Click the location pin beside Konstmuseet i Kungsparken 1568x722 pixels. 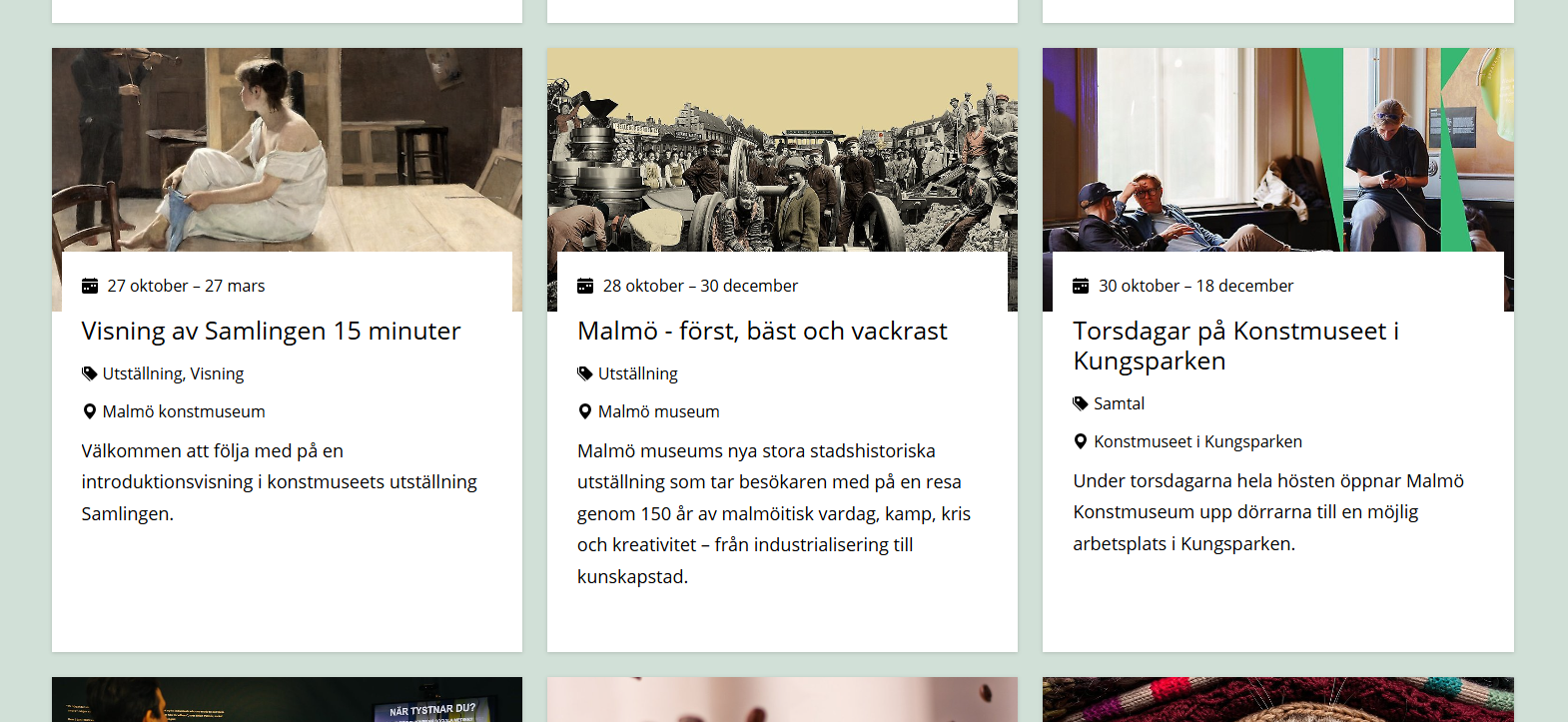1079,440
